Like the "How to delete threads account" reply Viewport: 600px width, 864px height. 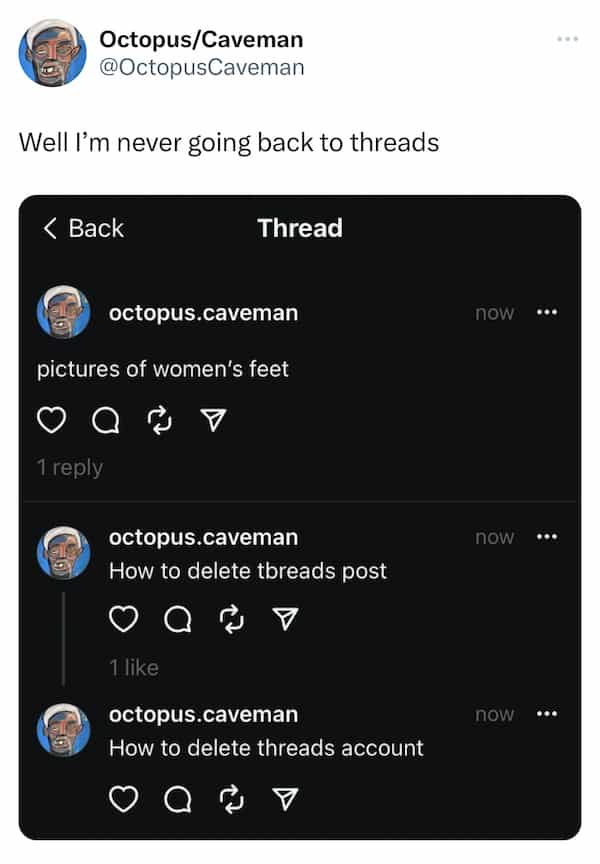pyautogui.click(x=122, y=798)
